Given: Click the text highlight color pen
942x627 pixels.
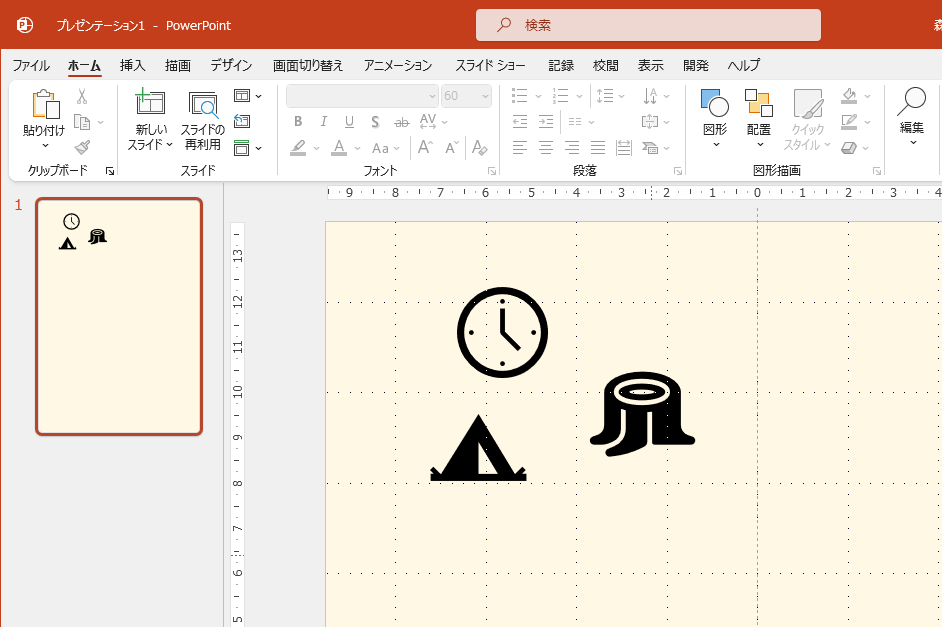Looking at the screenshot, I should (299, 148).
